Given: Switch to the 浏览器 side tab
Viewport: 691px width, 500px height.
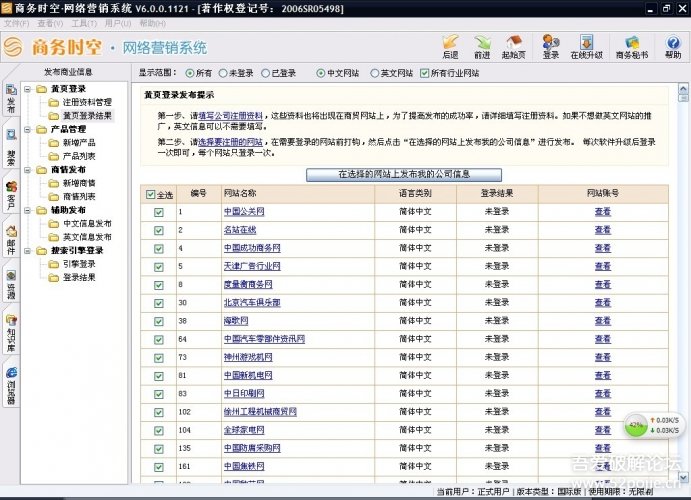Looking at the screenshot, I should (11, 386).
